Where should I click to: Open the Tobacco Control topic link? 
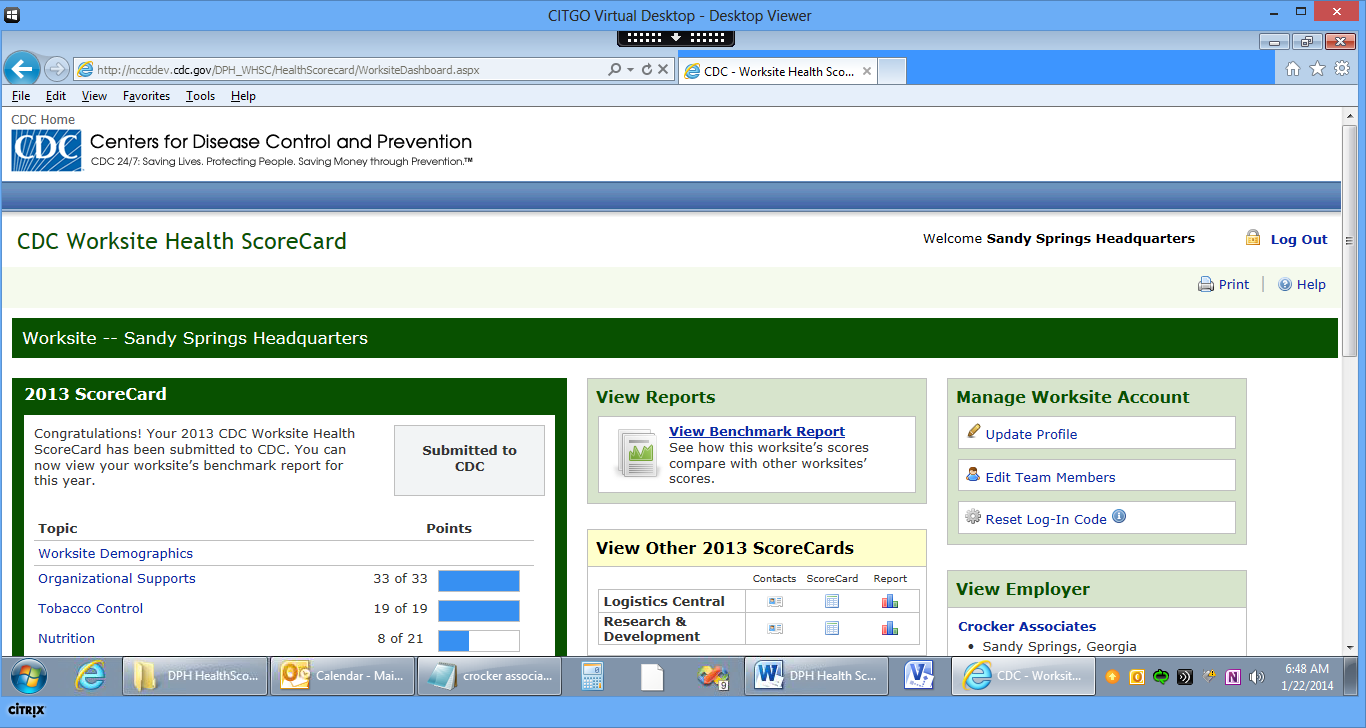[x=90, y=608]
